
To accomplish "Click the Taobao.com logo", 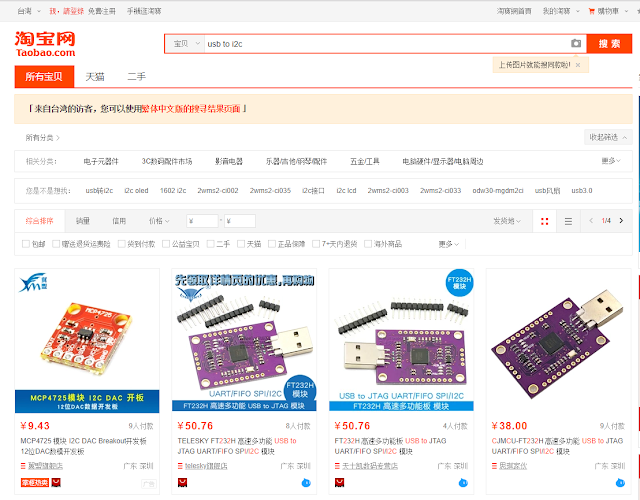I will click(x=45, y=44).
